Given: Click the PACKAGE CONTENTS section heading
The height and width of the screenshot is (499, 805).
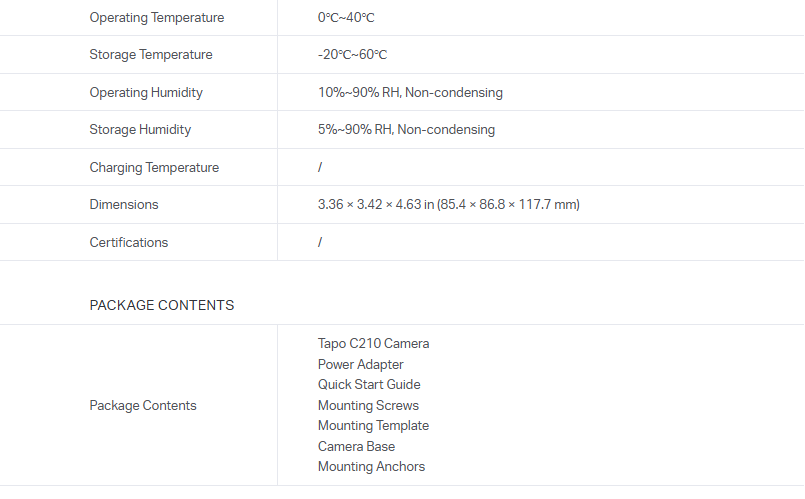Looking at the screenshot, I should click(x=162, y=305).
